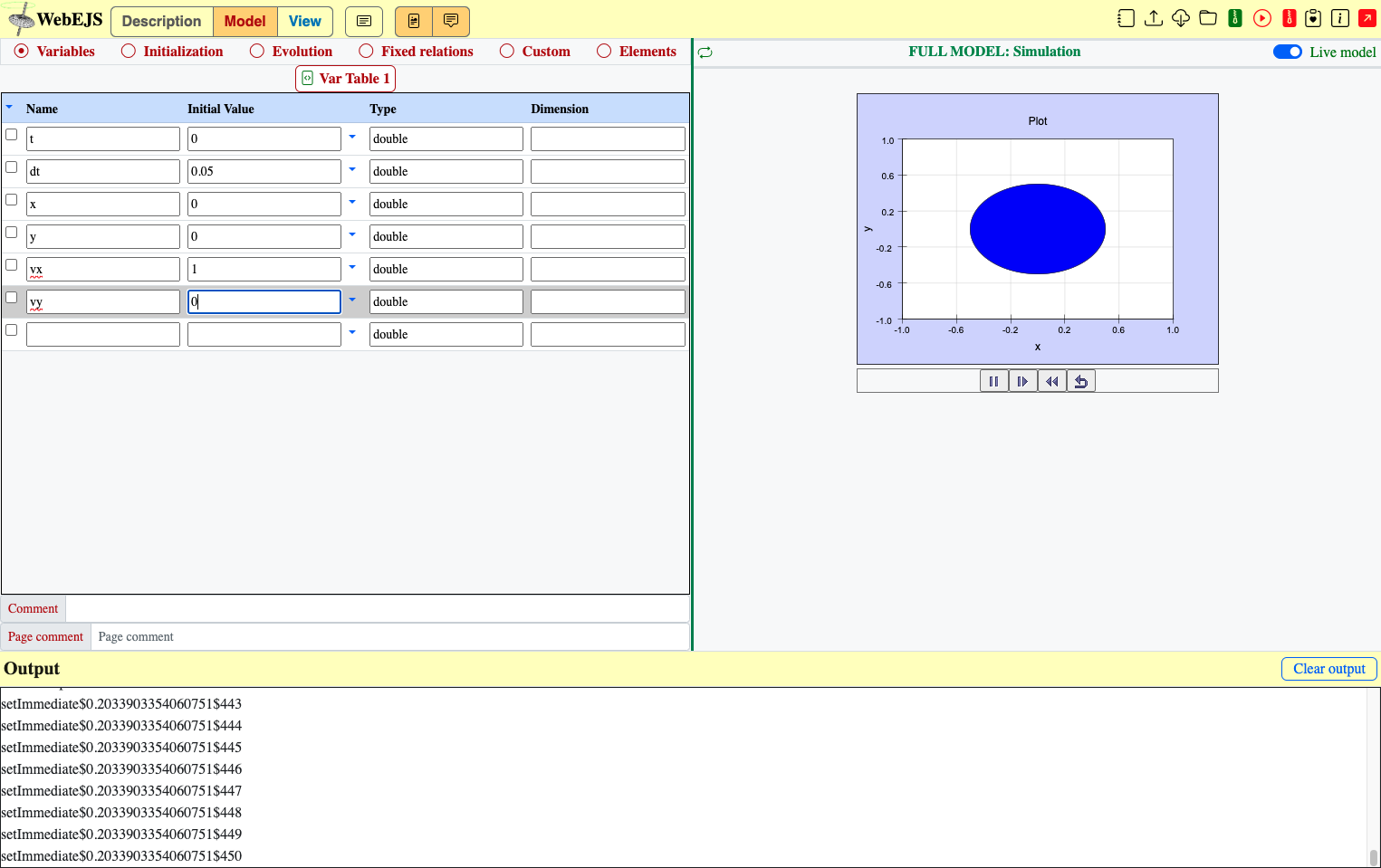The image size is (1381, 868).
Task: Click the WebEJS logo
Action: (54, 19)
